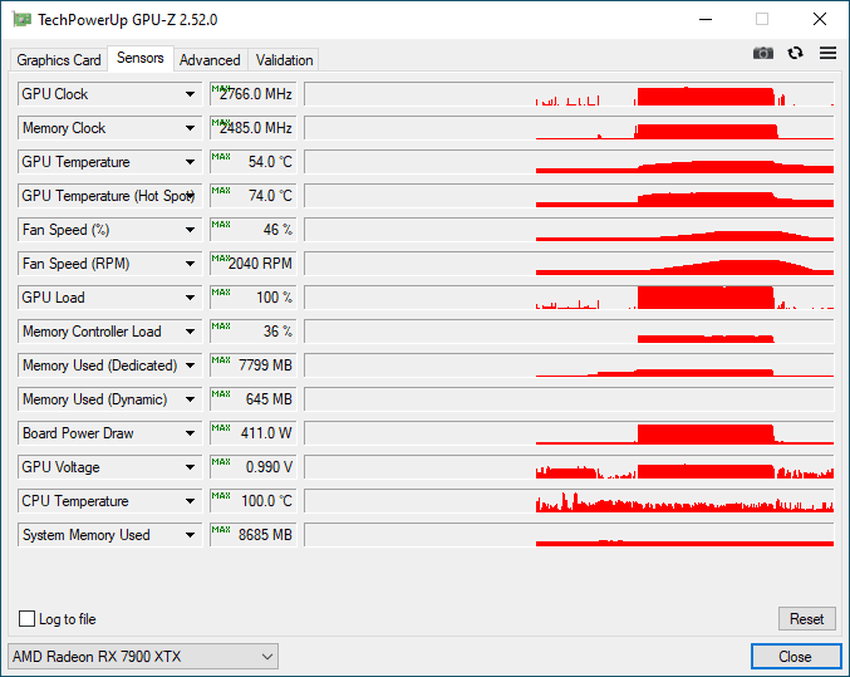Expand the GPU Load sensor dropdown

tap(190, 298)
